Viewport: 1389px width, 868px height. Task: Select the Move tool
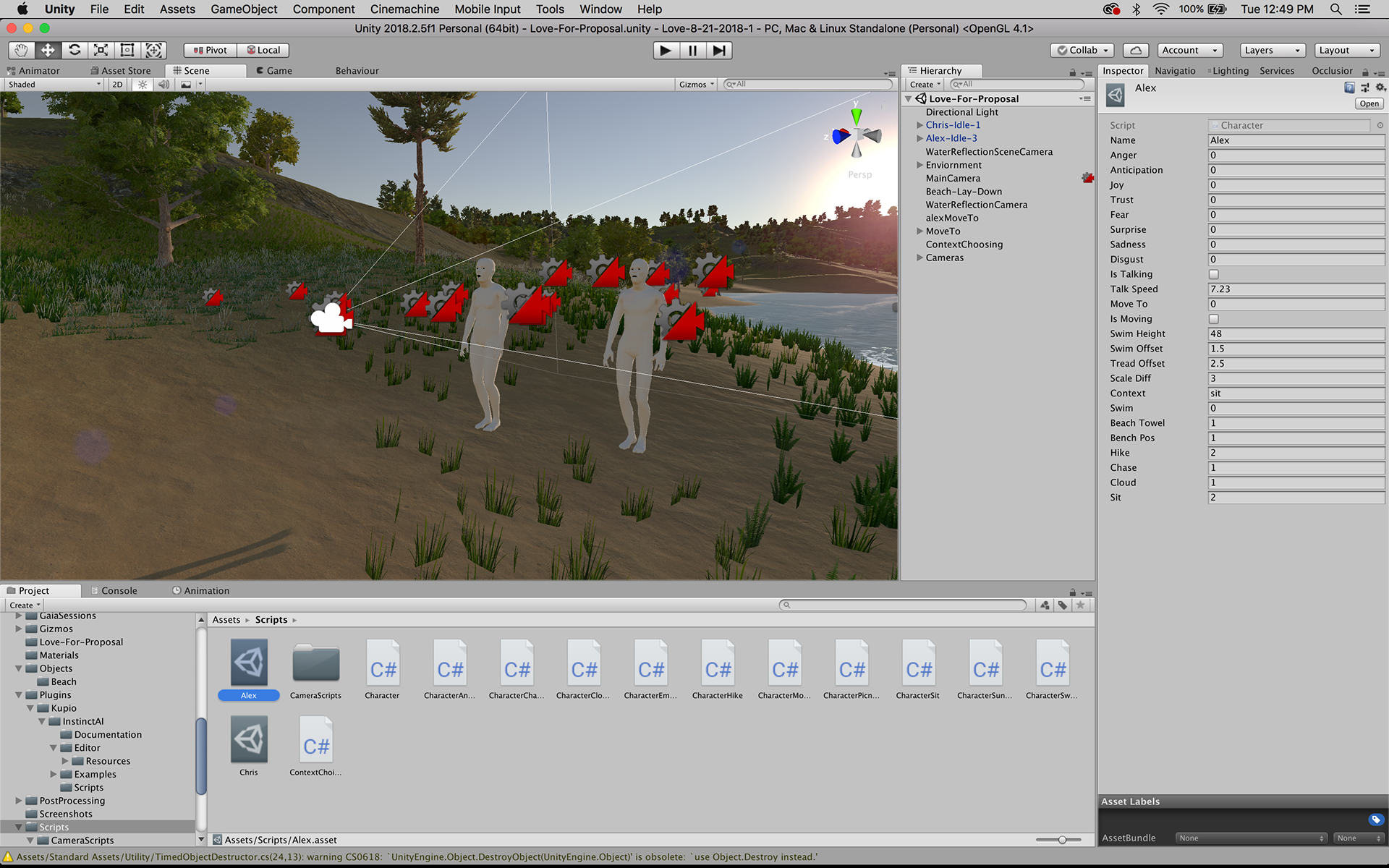point(48,50)
